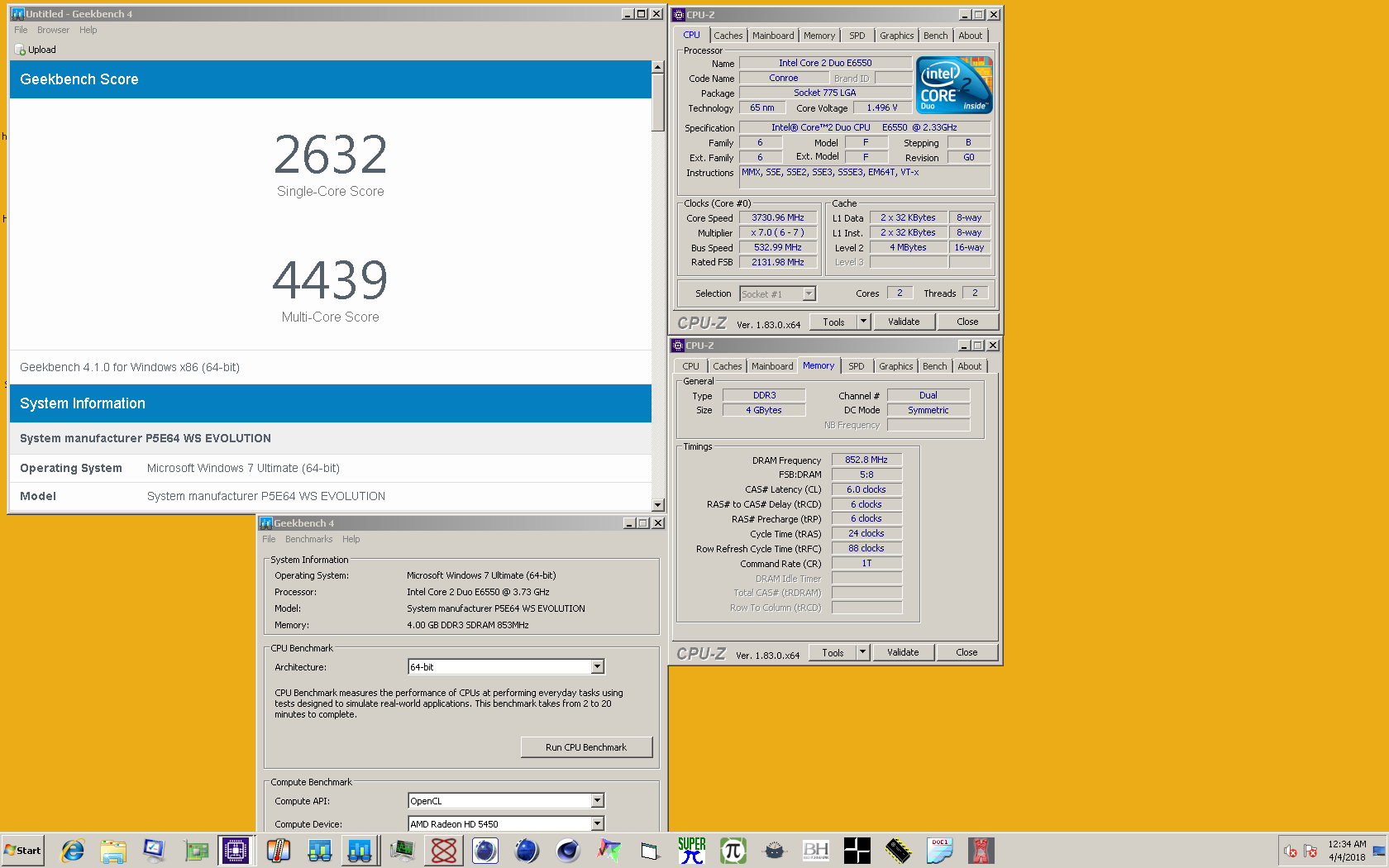This screenshot has height=868, width=1389.
Task: Launch Internet Explorer from the taskbar
Action: tap(73, 850)
